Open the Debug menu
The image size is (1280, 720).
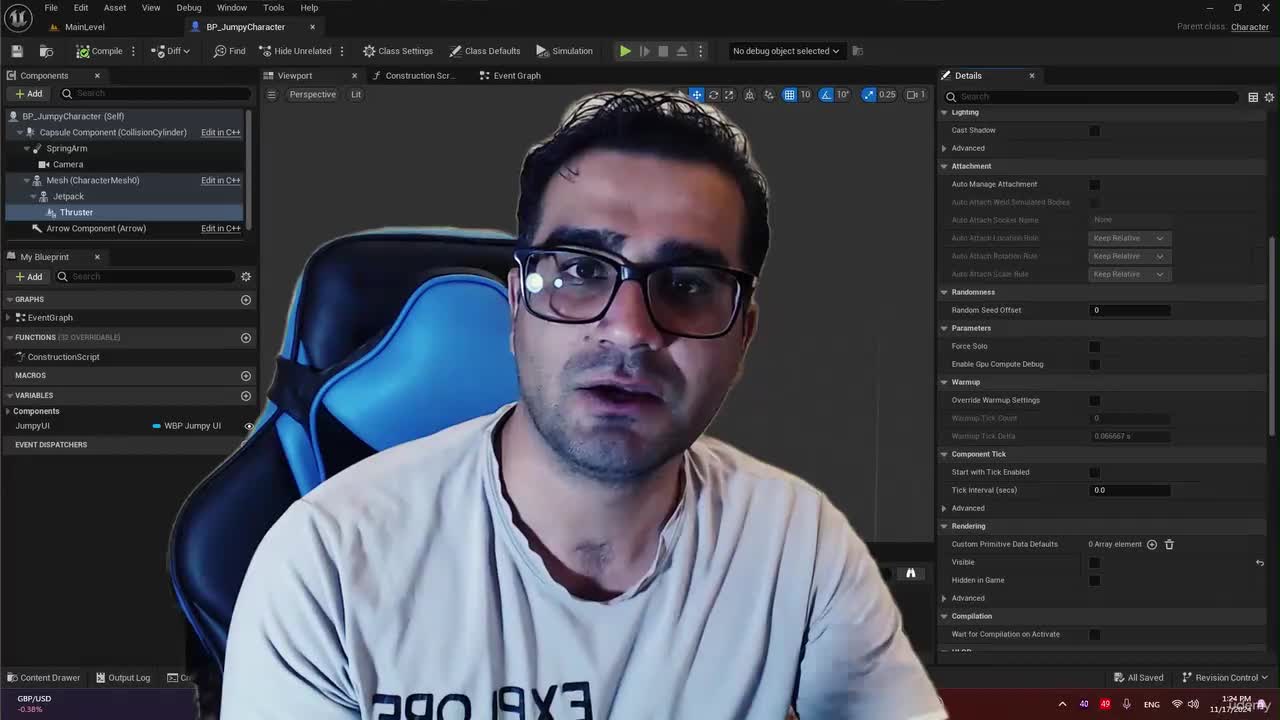coord(189,8)
